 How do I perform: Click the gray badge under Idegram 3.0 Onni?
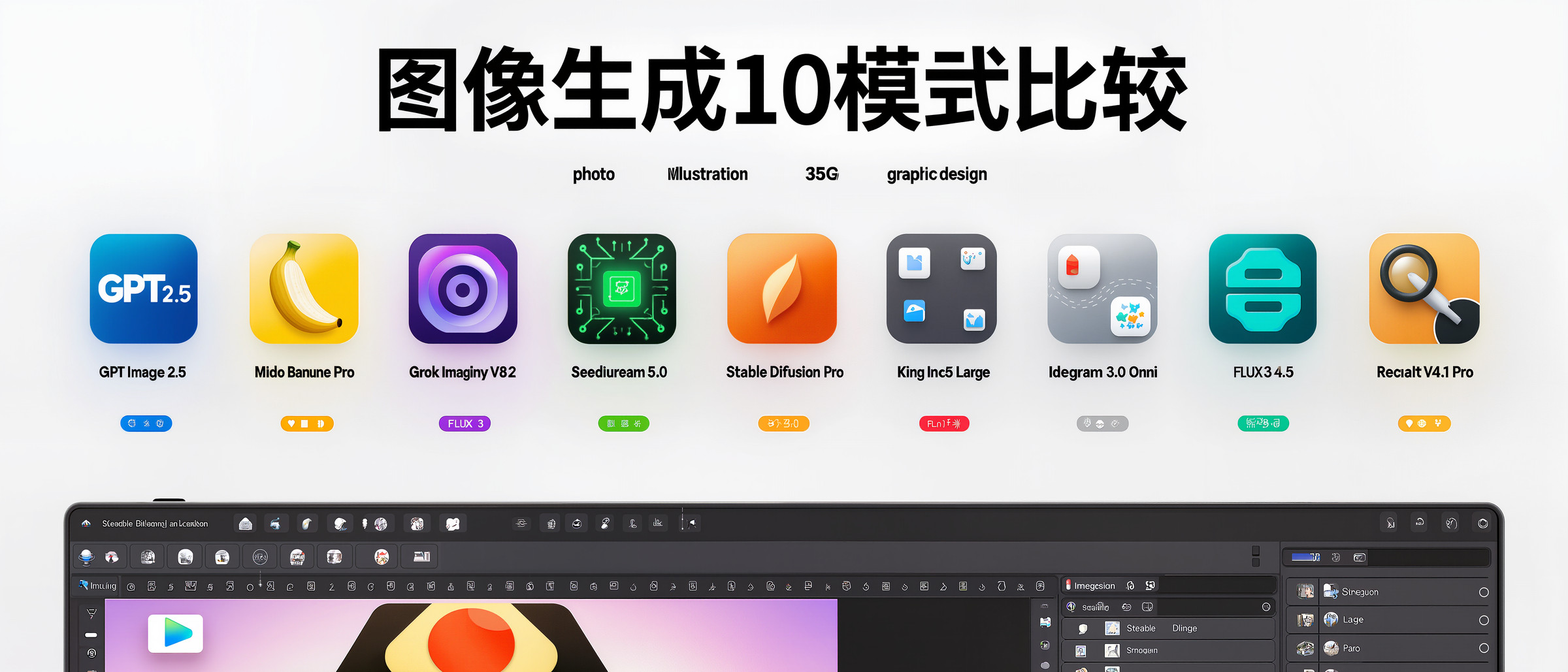pyautogui.click(x=1102, y=424)
